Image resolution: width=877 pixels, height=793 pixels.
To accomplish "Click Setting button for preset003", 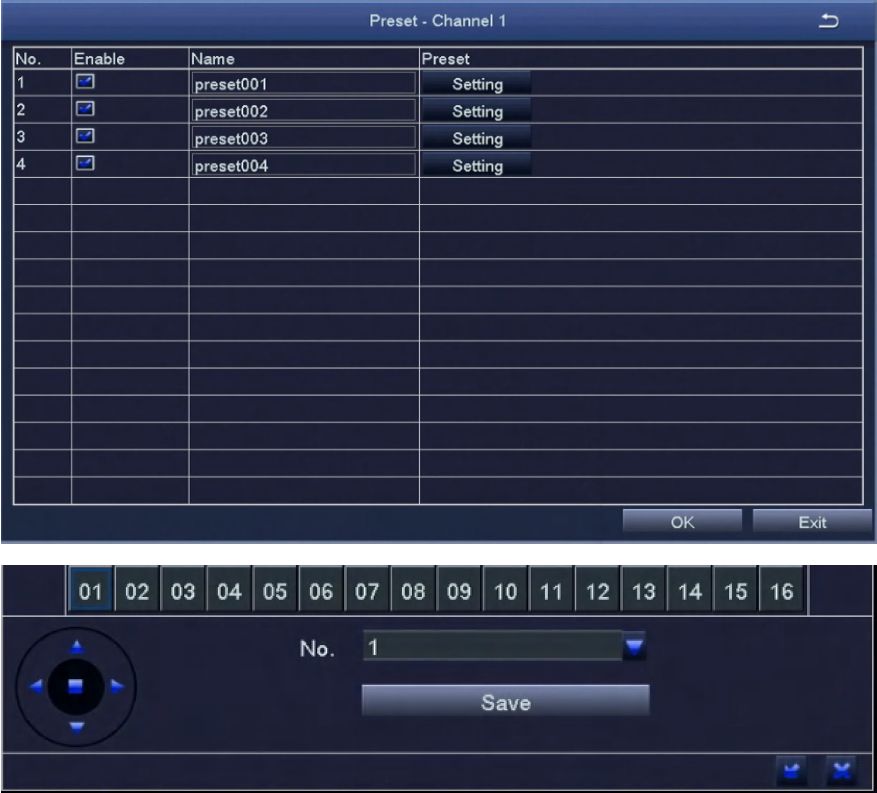I will 476,139.
